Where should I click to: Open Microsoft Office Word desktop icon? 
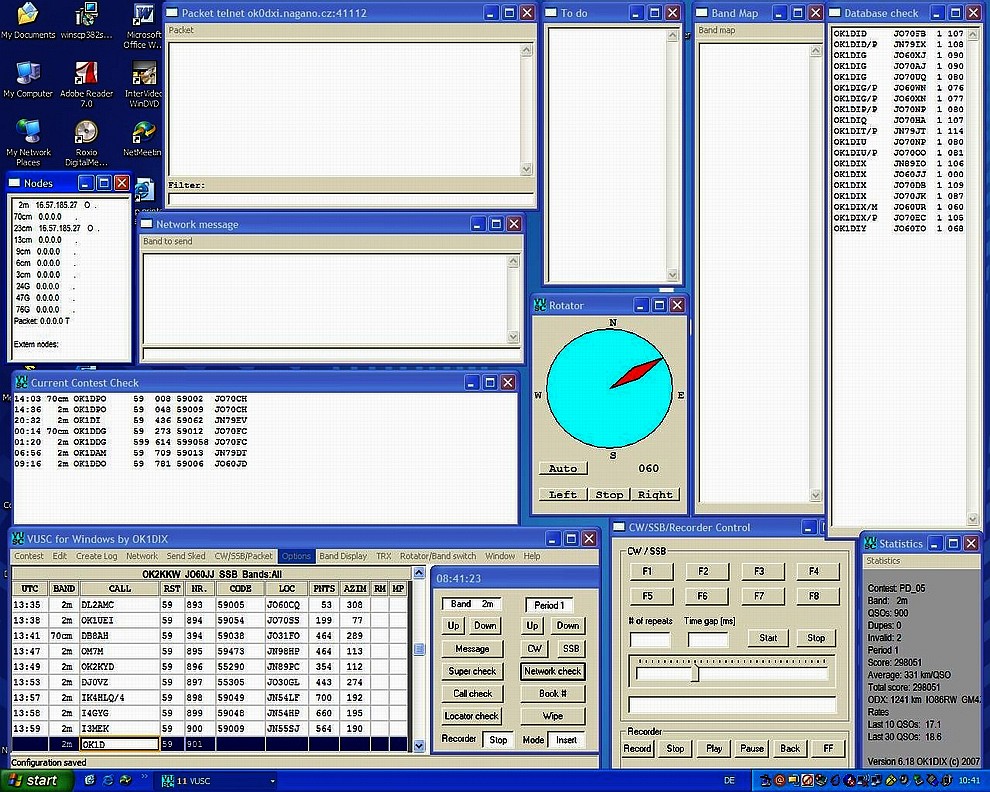pos(144,26)
